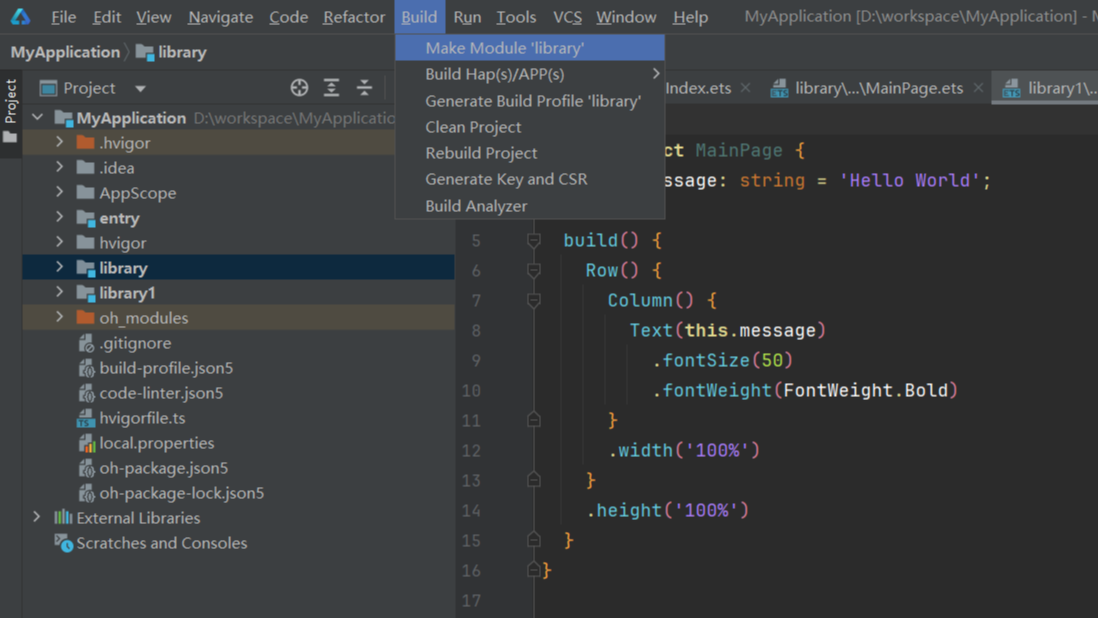
Task: Open the Navigate menu
Action: (221, 17)
